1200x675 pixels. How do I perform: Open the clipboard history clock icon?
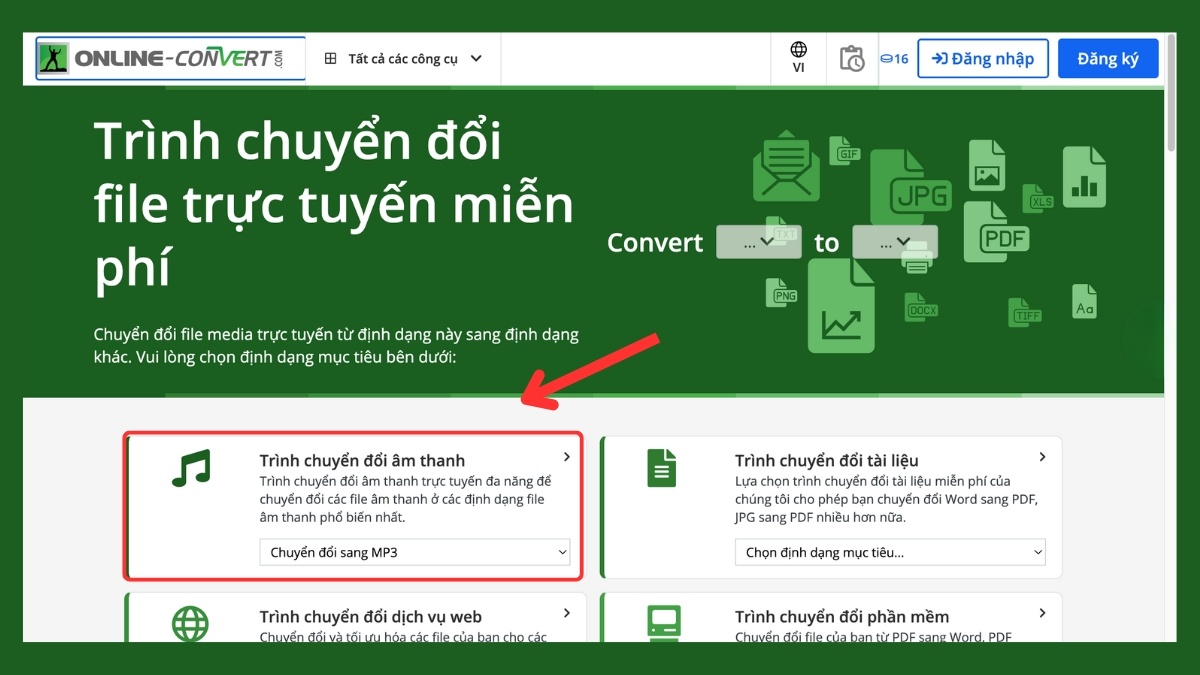click(852, 59)
